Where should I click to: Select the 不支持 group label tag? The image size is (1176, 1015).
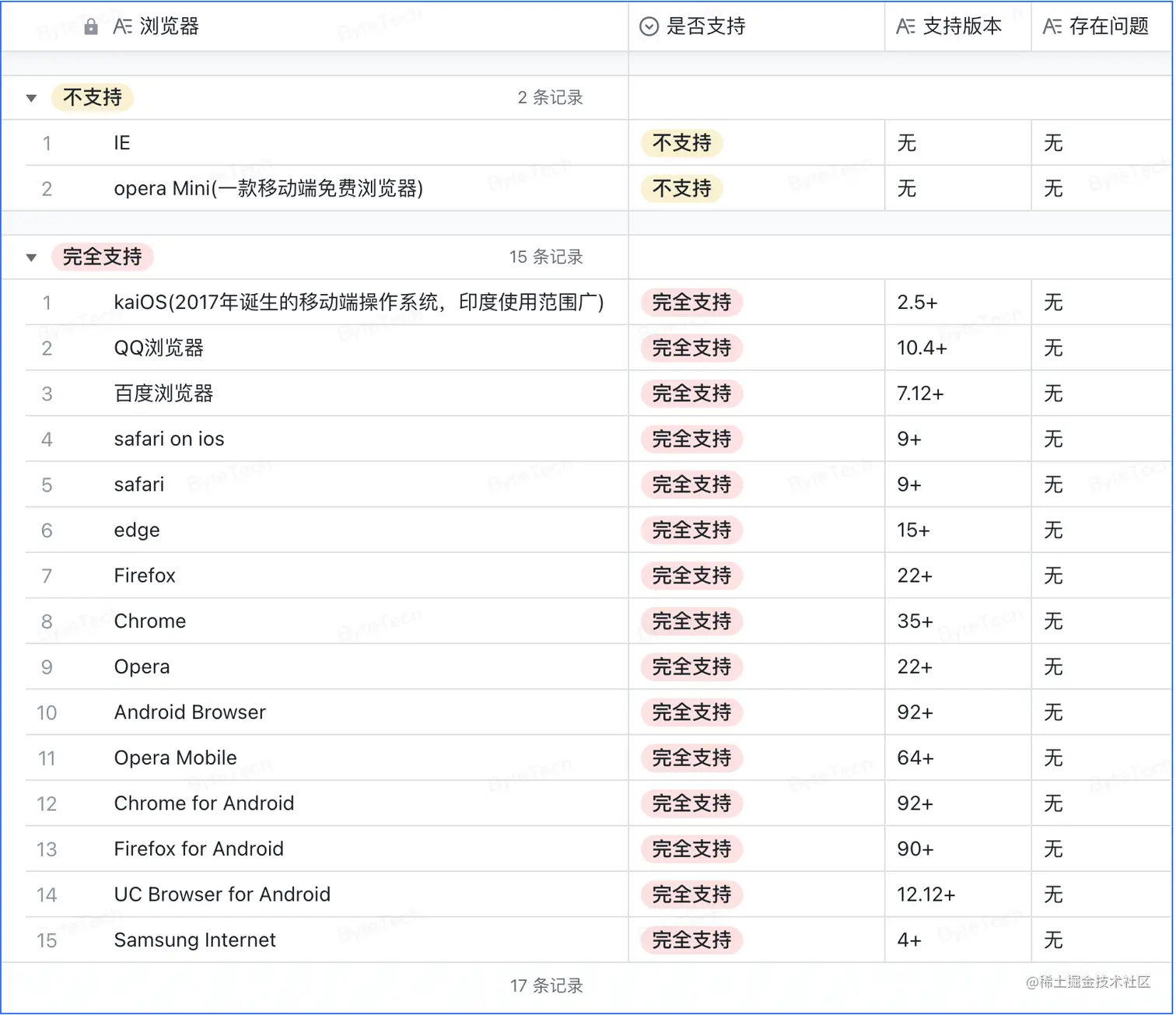pyautogui.click(x=93, y=97)
